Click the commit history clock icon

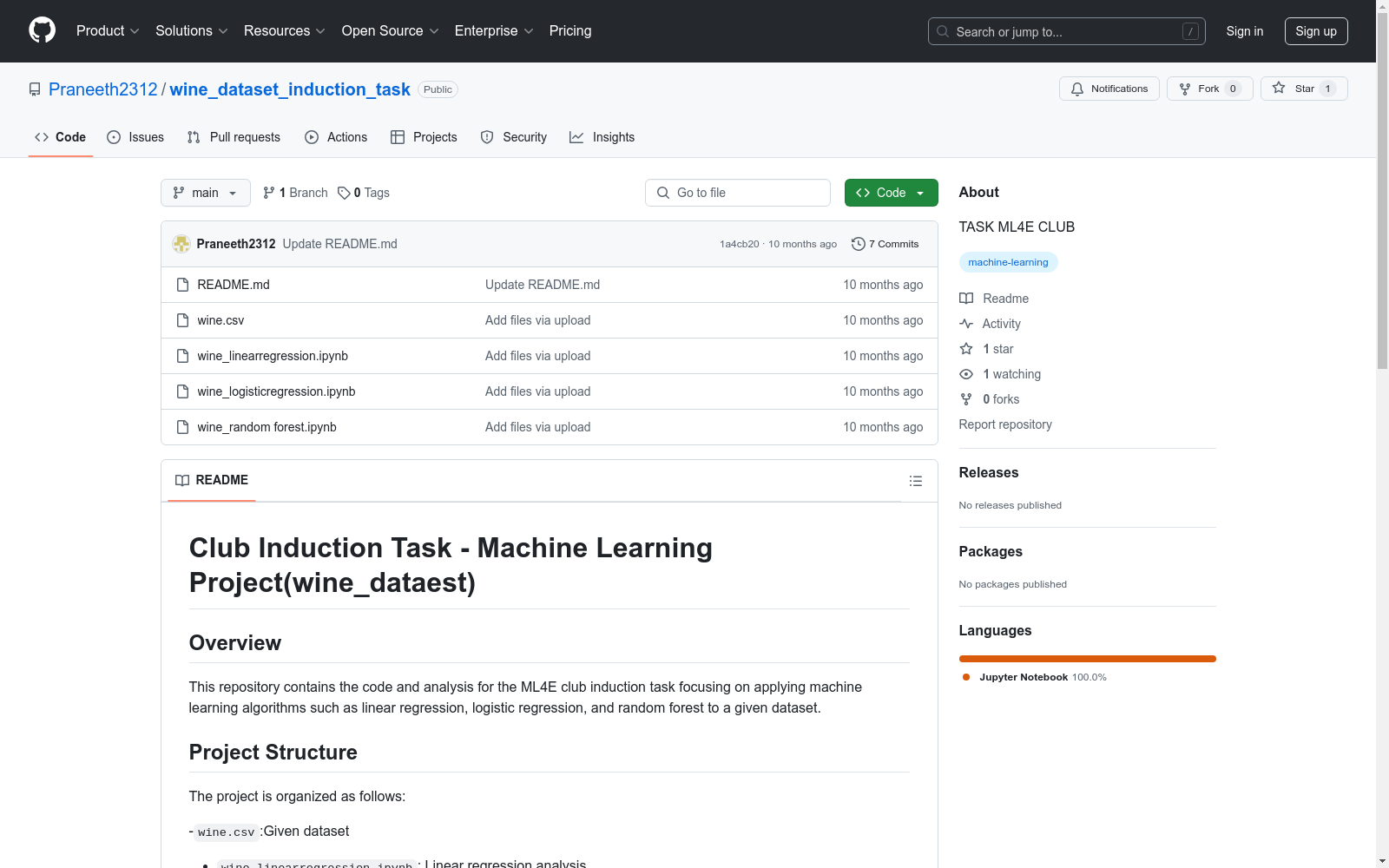(x=858, y=244)
